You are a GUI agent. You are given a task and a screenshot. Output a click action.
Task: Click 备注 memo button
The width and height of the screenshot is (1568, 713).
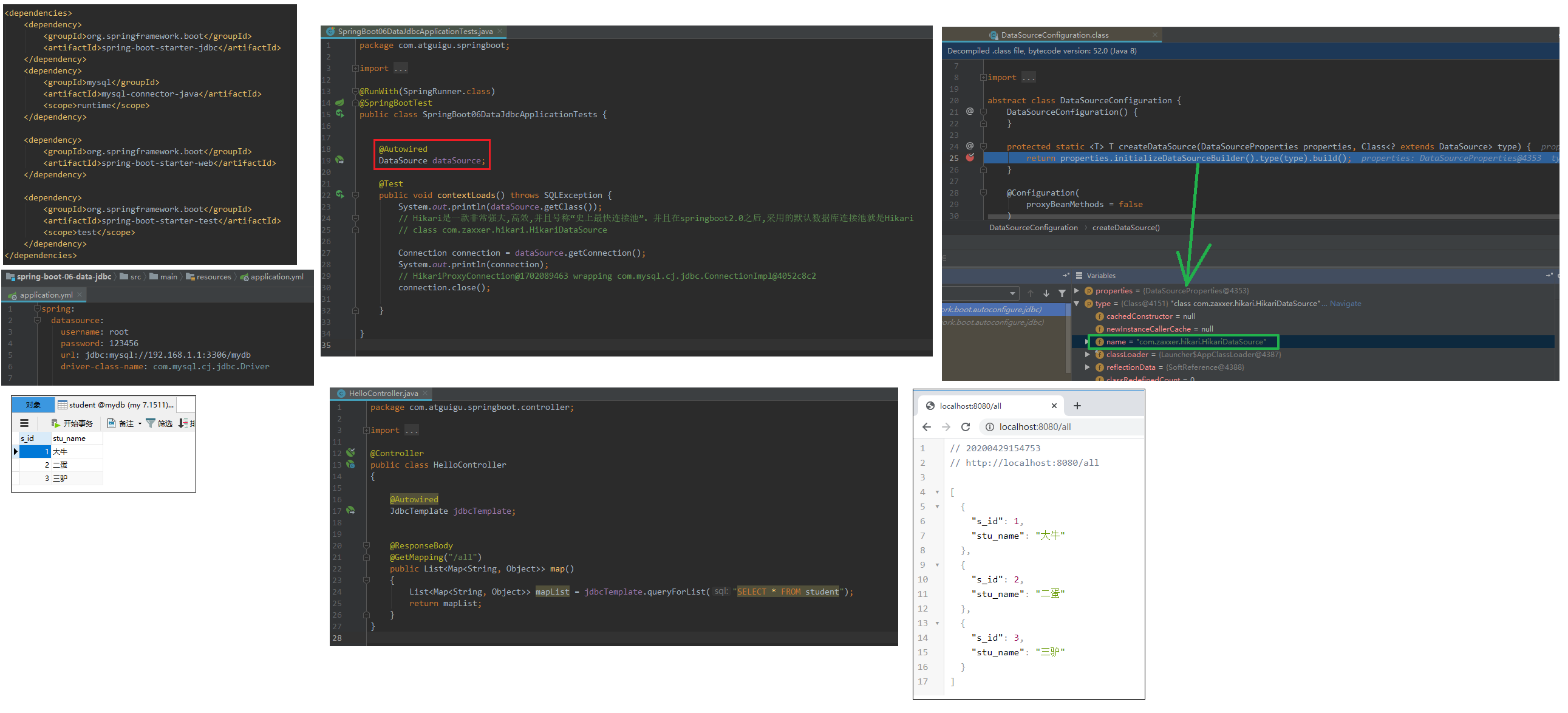(x=120, y=423)
